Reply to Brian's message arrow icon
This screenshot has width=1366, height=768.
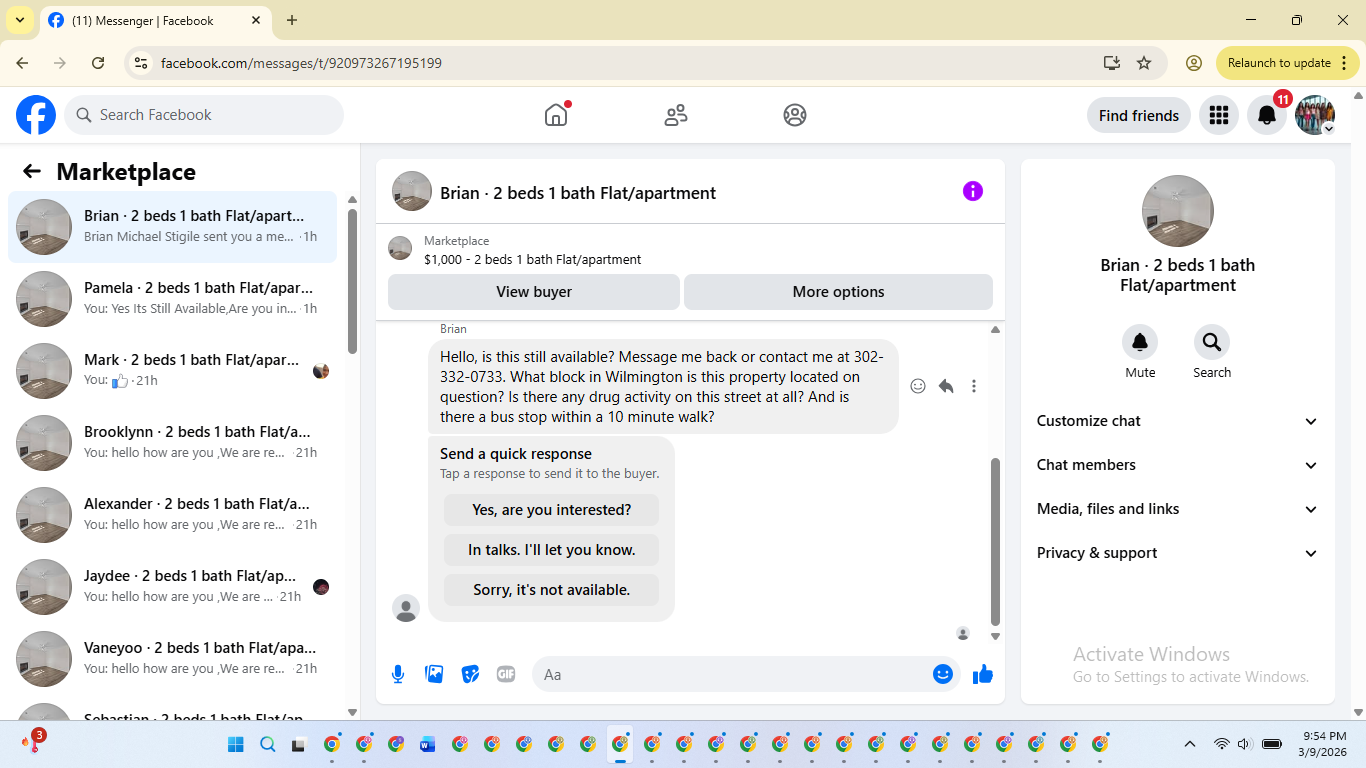946,386
